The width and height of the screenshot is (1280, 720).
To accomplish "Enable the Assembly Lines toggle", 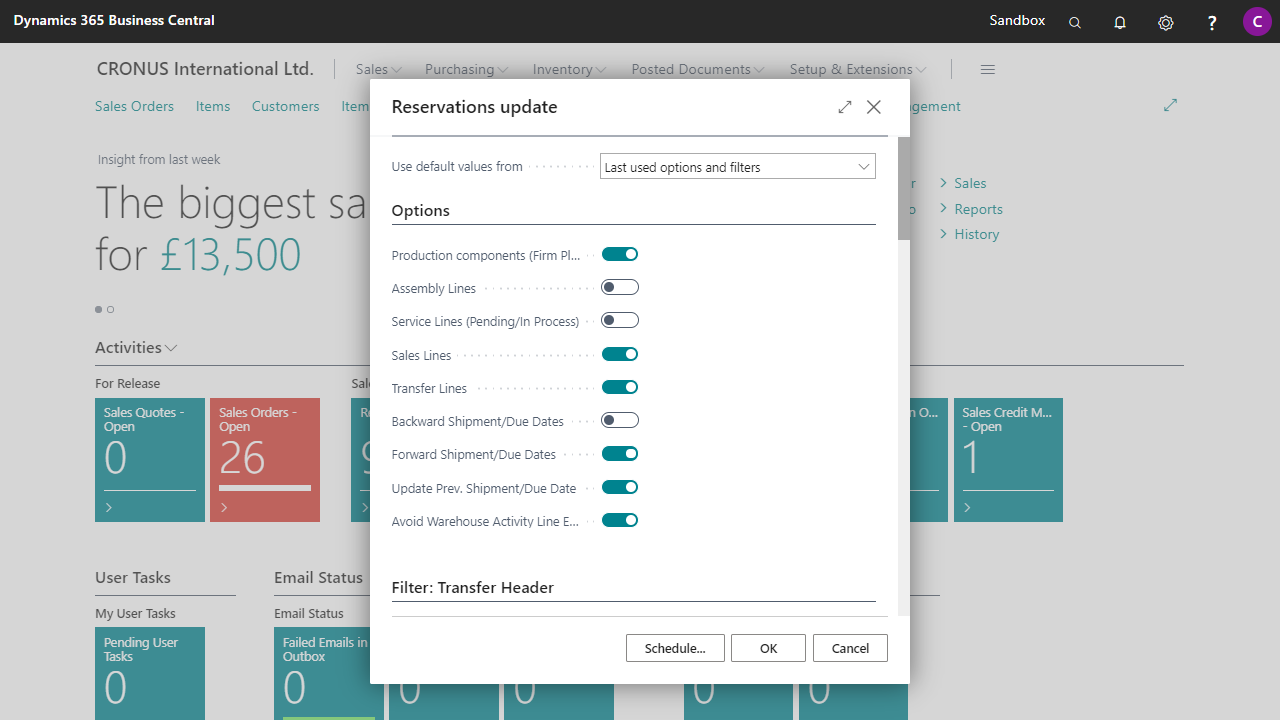I will [620, 288].
